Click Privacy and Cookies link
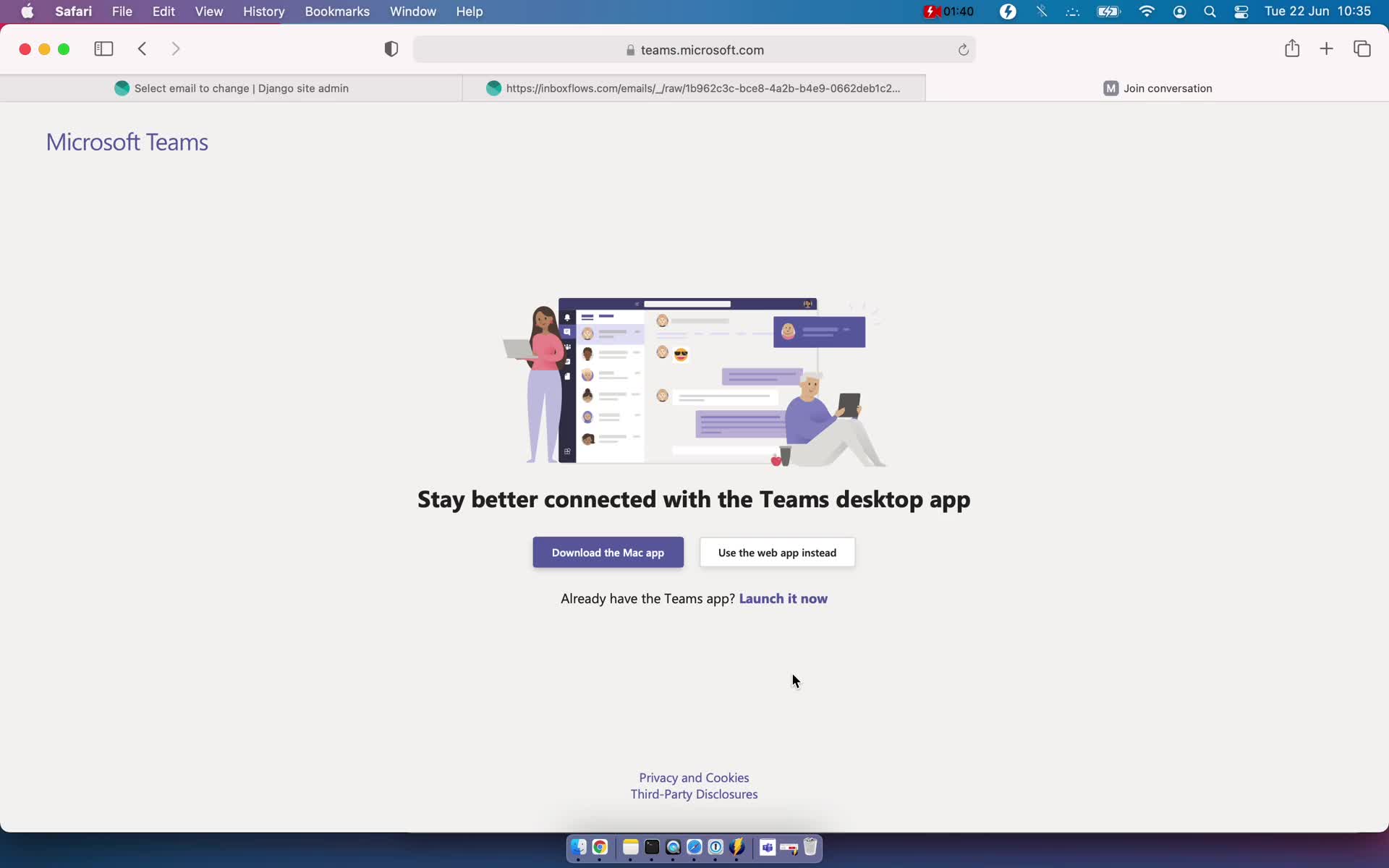Image resolution: width=1389 pixels, height=868 pixels. point(694,777)
